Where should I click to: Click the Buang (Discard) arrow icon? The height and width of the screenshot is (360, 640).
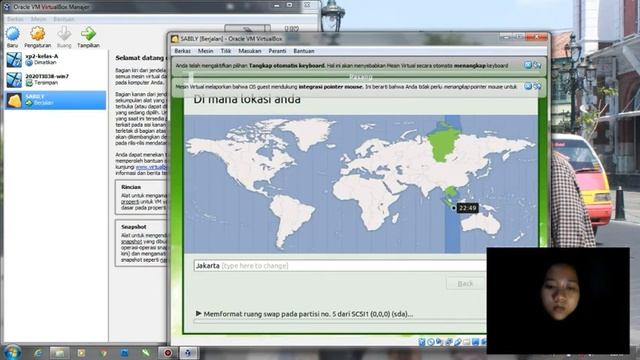point(64,34)
